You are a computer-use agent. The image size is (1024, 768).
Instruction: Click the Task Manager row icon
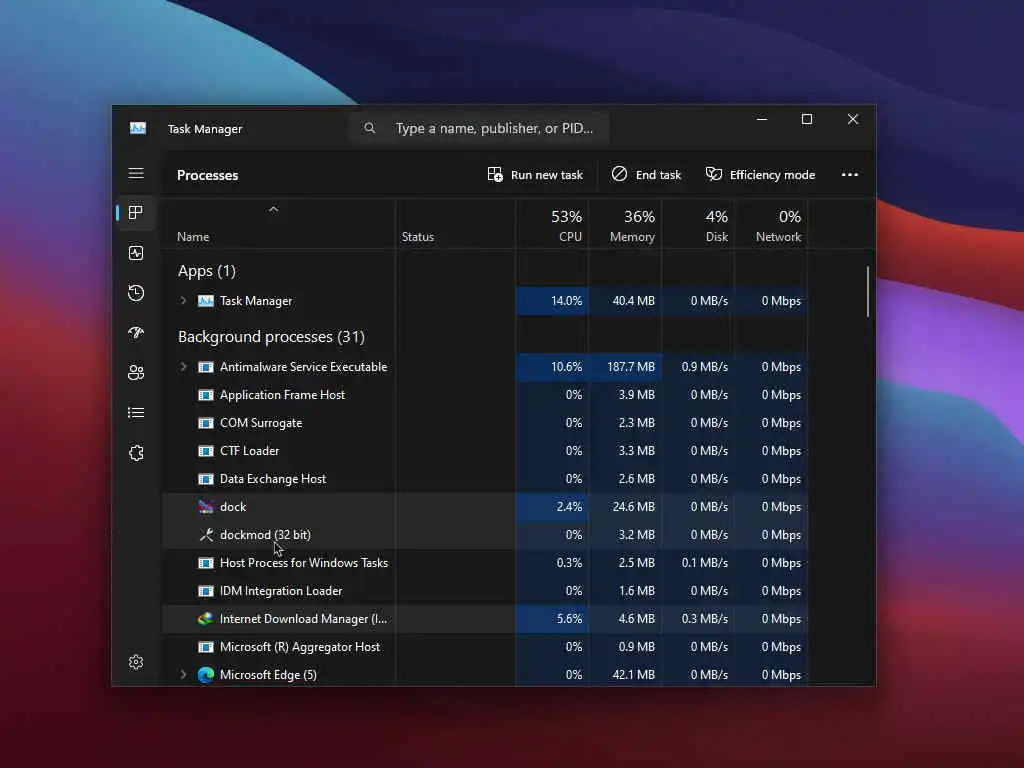coord(206,301)
